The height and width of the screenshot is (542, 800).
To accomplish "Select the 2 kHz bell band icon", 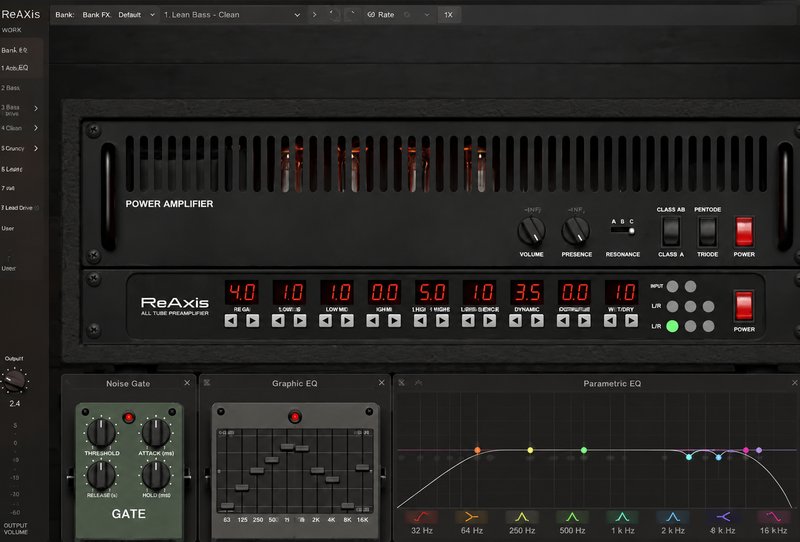I will (x=673, y=517).
